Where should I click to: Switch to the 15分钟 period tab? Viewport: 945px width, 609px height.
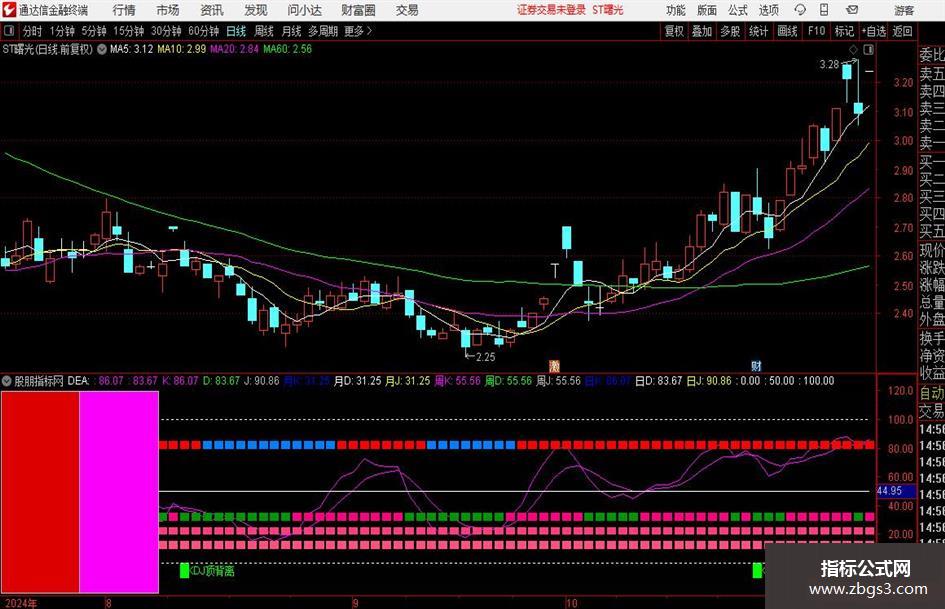point(128,31)
